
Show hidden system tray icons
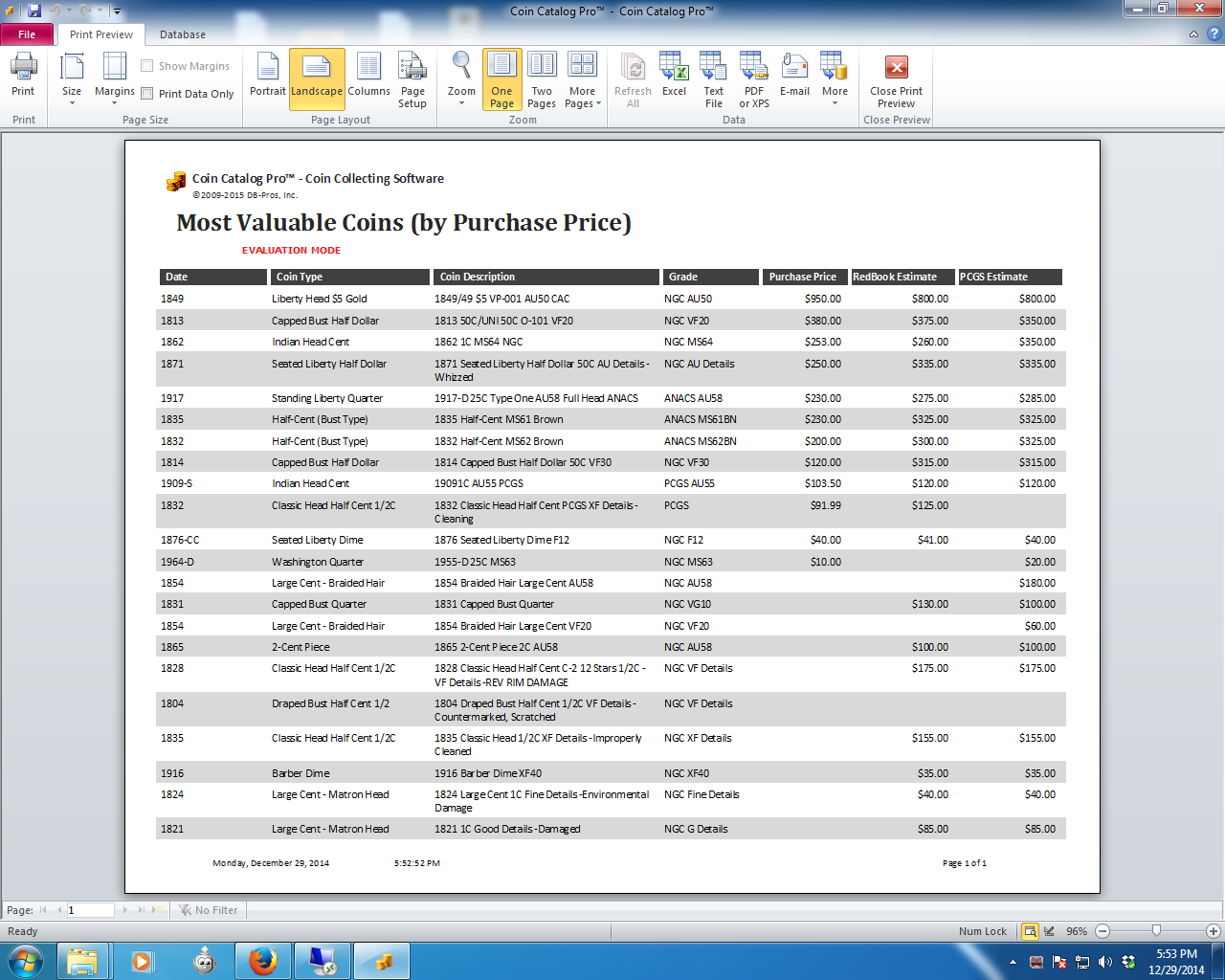tap(1013, 962)
